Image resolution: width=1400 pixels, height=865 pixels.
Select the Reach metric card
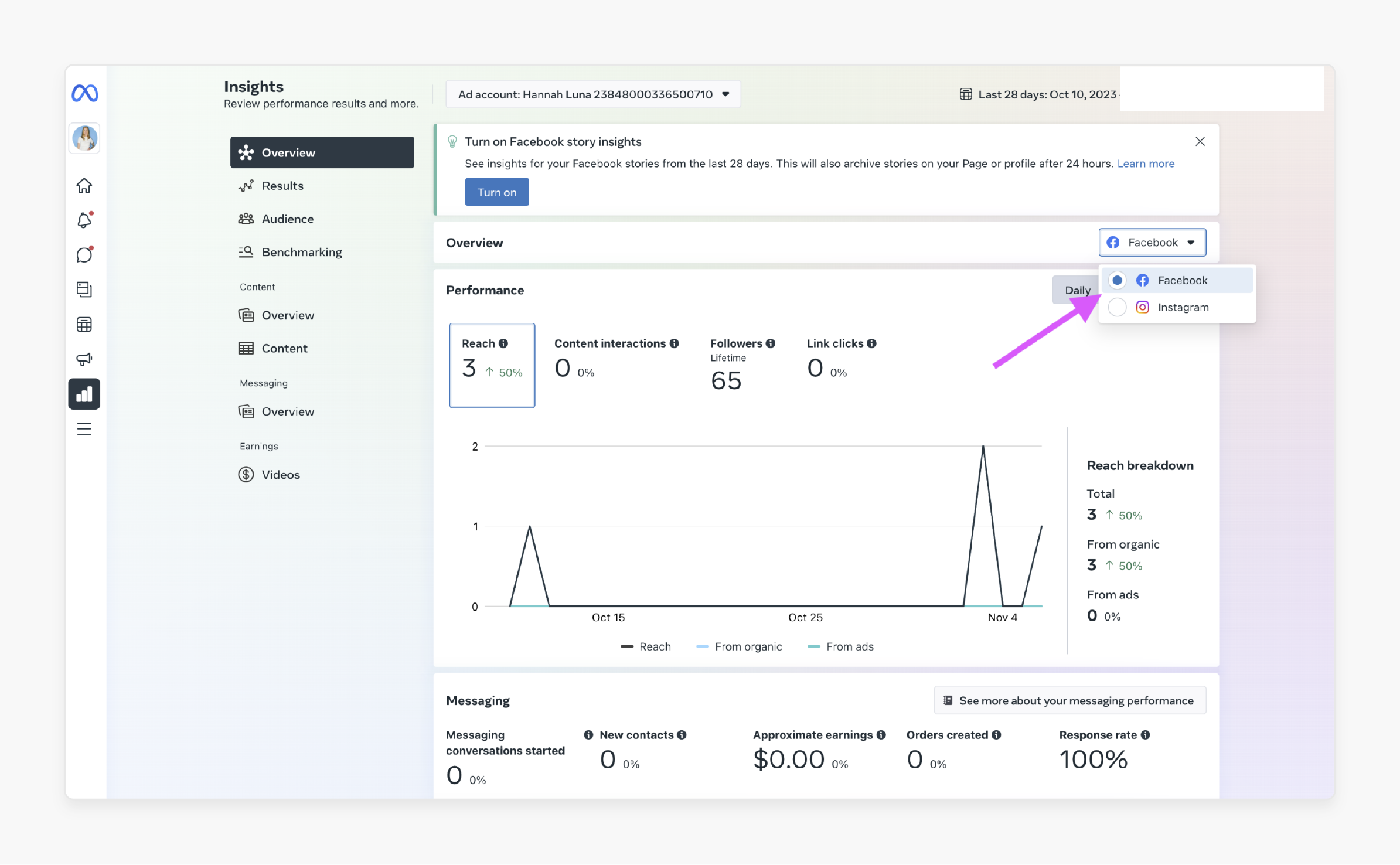(492, 365)
